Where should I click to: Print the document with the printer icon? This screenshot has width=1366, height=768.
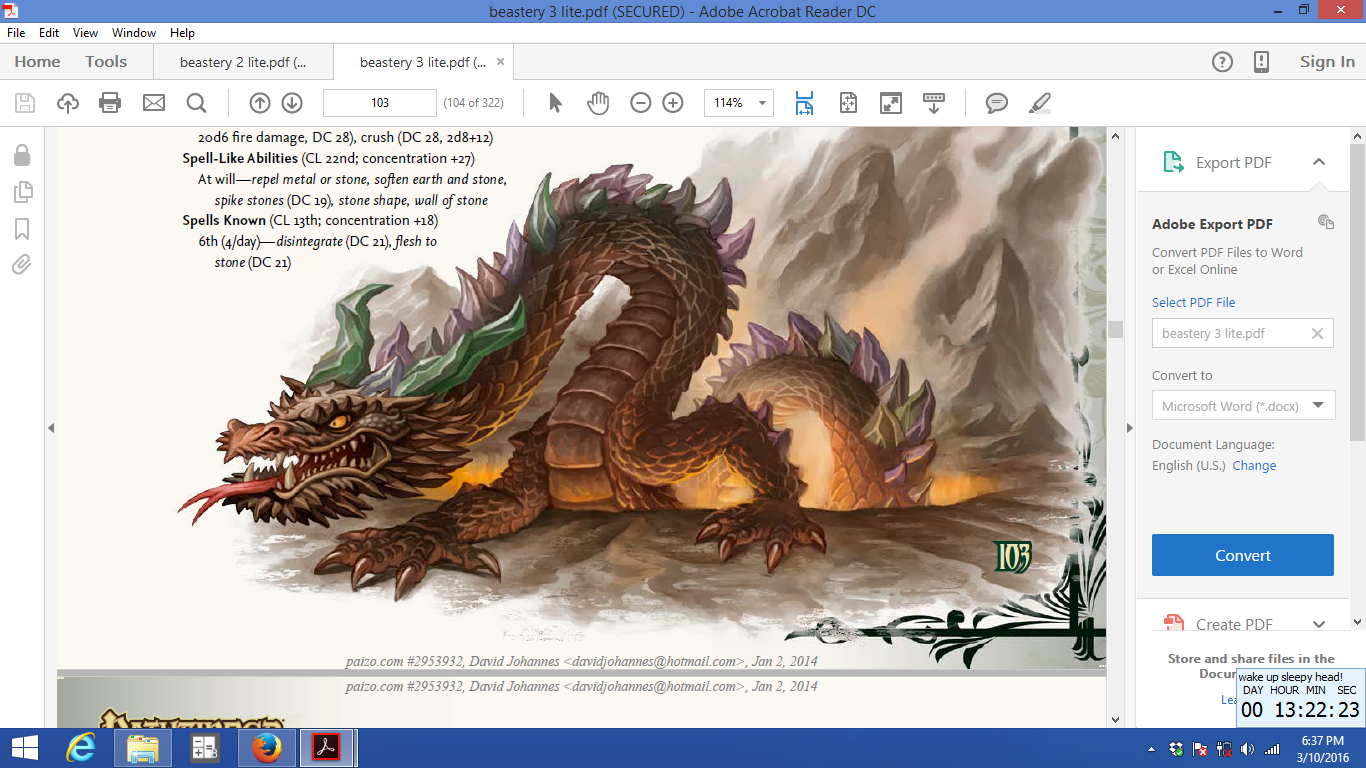110,102
